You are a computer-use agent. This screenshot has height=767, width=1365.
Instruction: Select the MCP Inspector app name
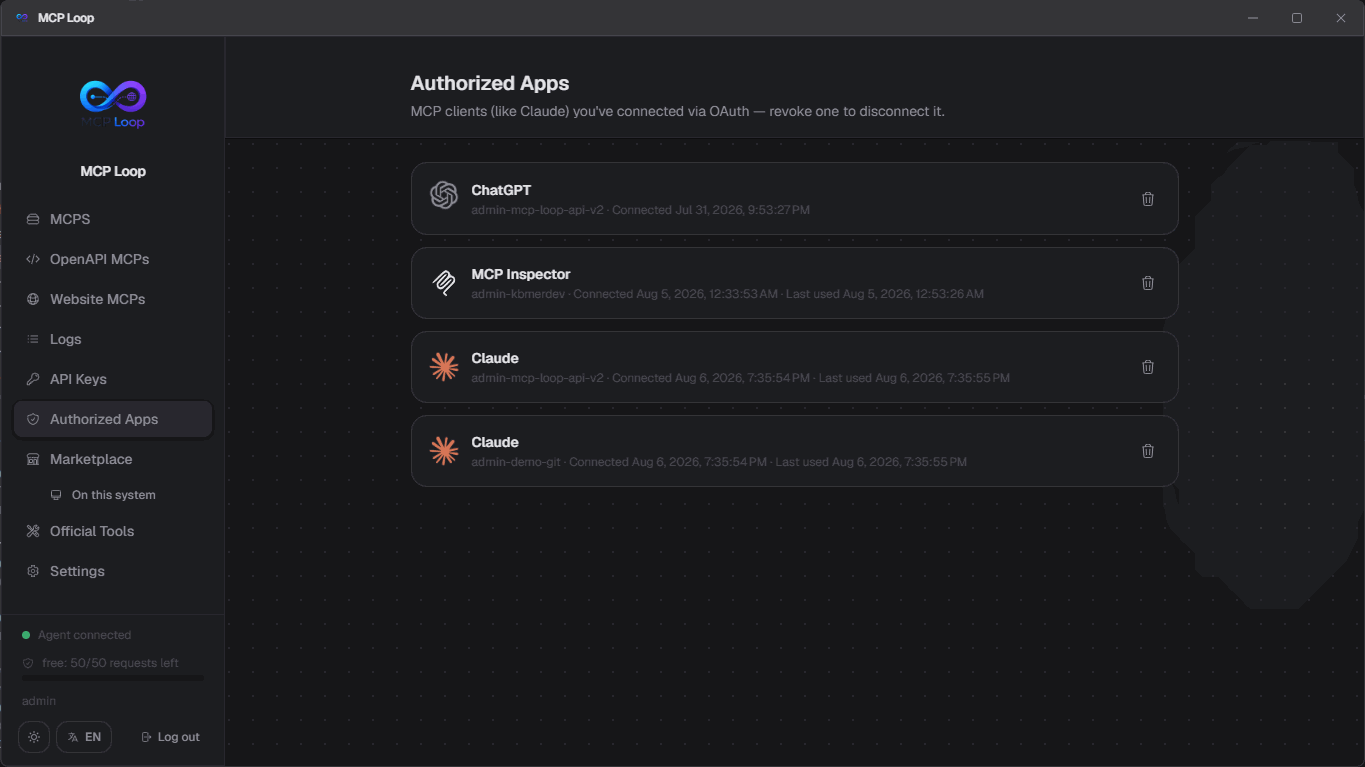tap(521, 274)
